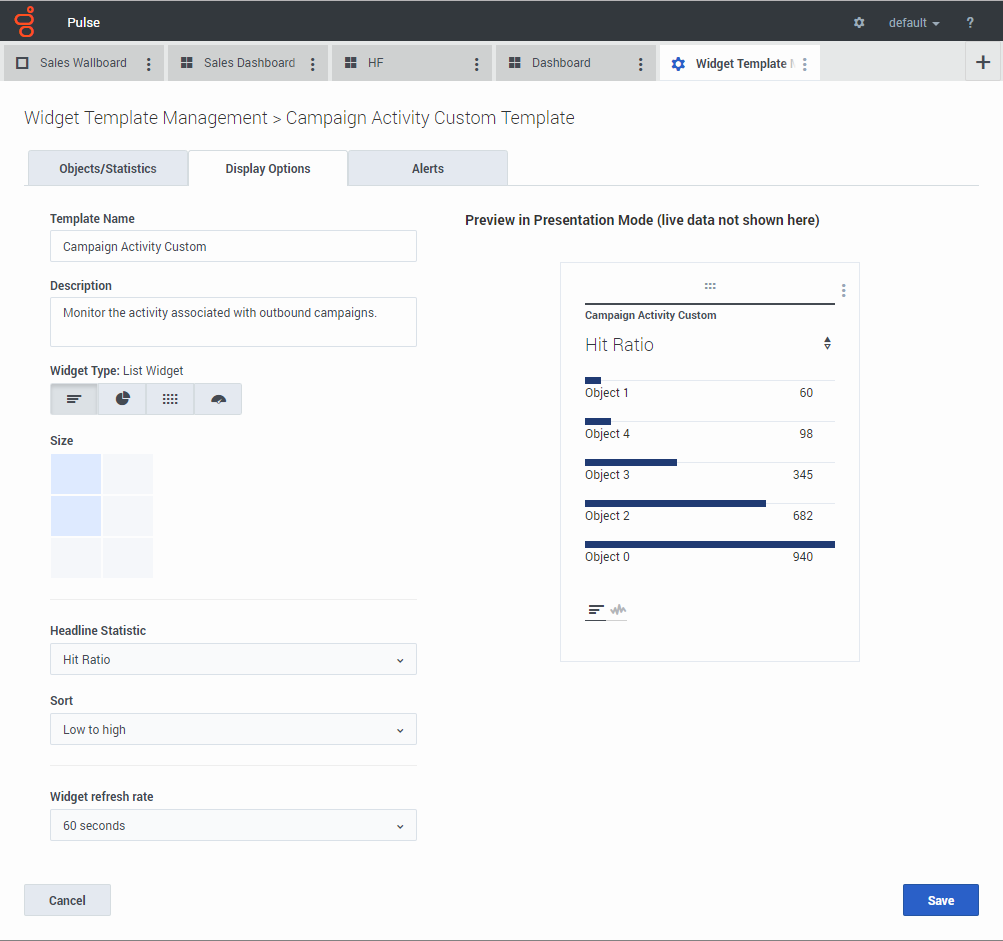Switch preview to bar list view
Image resolution: width=1003 pixels, height=941 pixels.
(x=596, y=610)
